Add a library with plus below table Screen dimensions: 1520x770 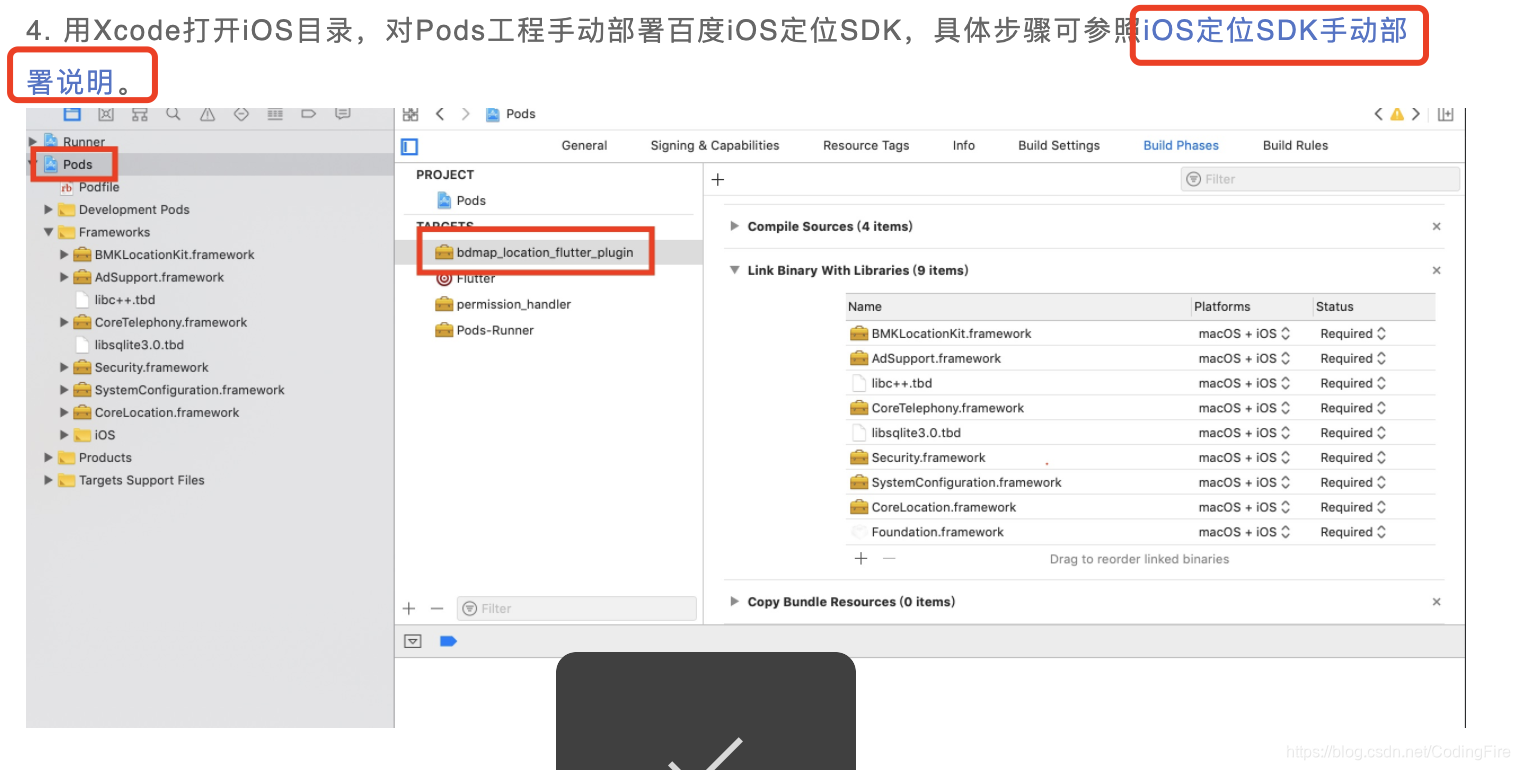coord(861,559)
